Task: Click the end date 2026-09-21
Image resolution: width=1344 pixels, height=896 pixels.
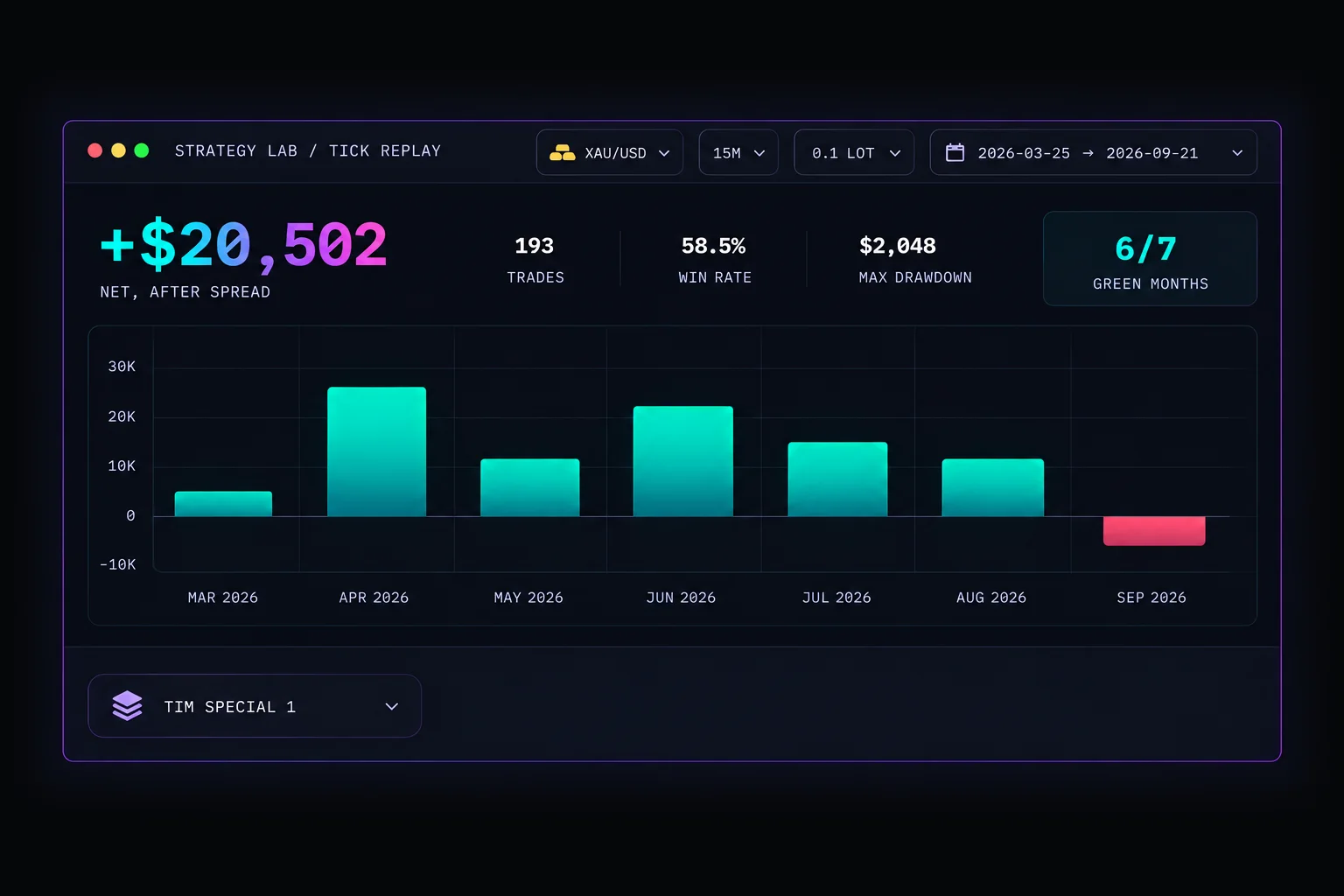Action: point(1152,153)
